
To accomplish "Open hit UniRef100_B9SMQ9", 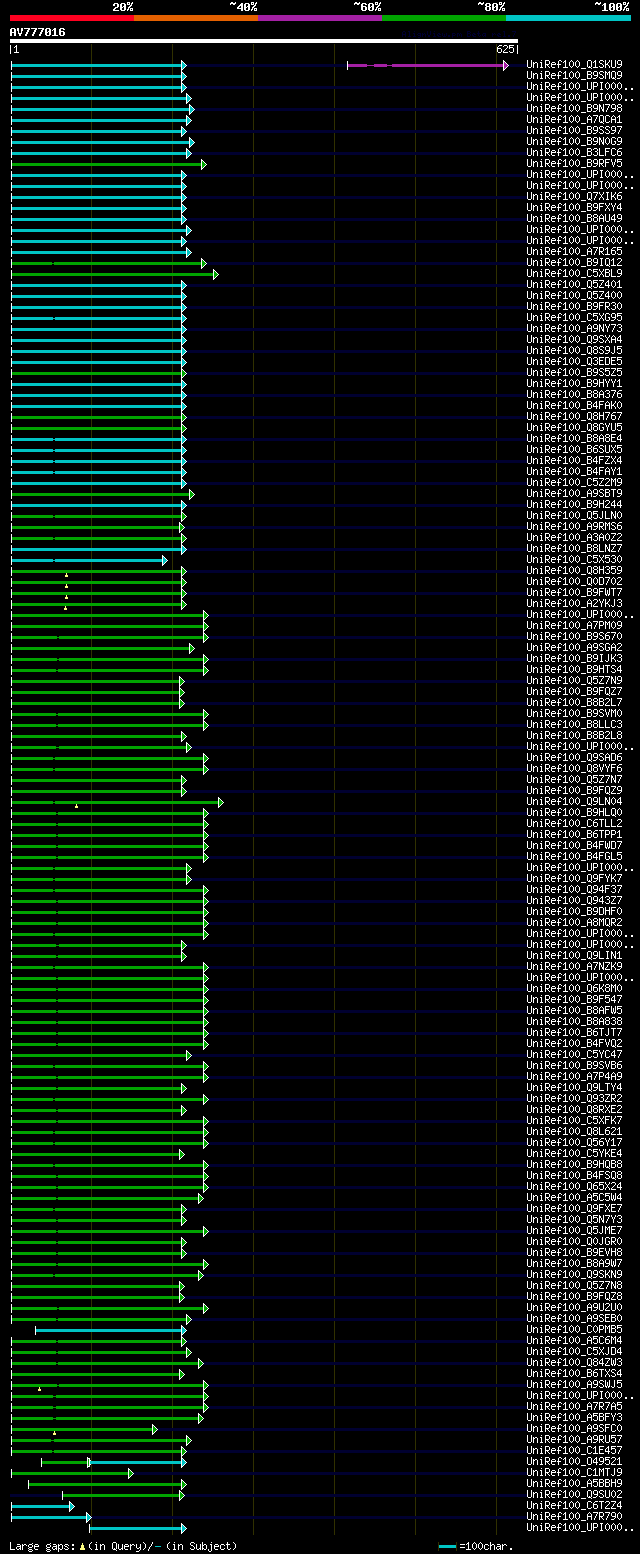I will pyautogui.click(x=574, y=75).
